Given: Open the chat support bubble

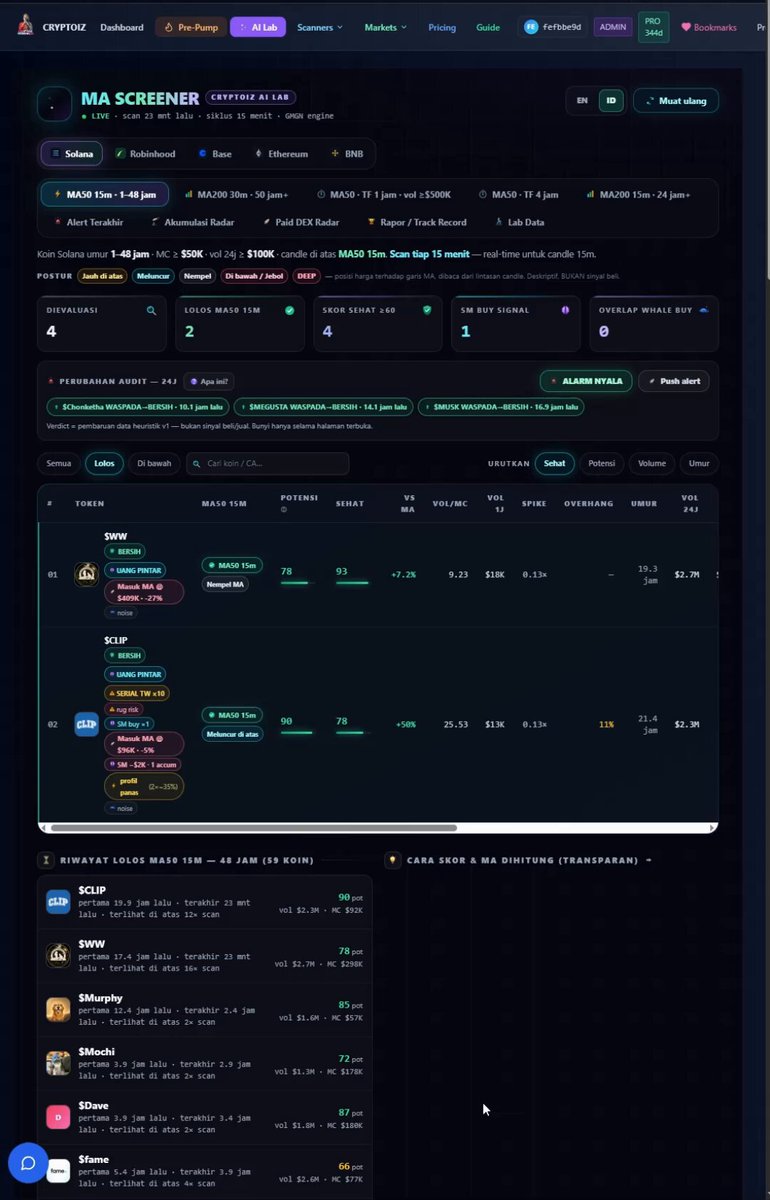Looking at the screenshot, I should point(28,1163).
